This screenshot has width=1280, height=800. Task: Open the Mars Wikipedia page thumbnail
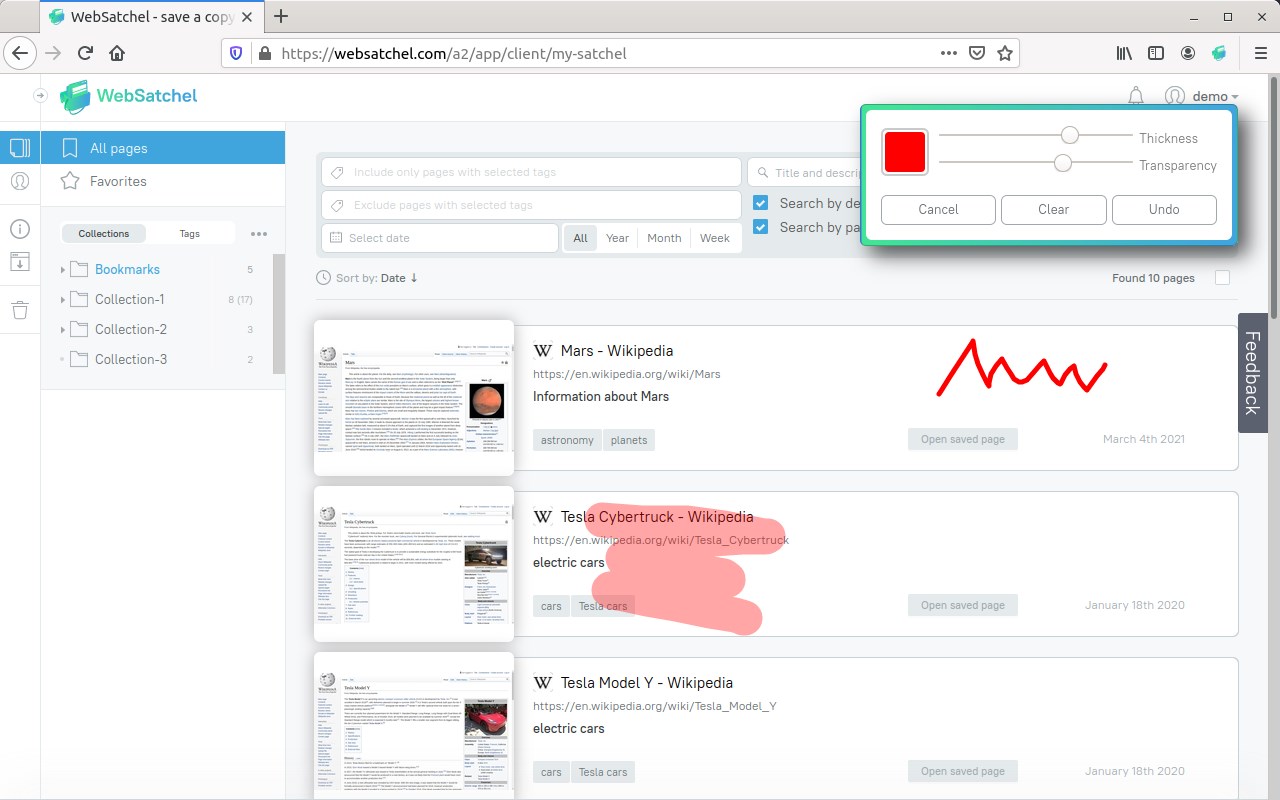[x=414, y=398]
